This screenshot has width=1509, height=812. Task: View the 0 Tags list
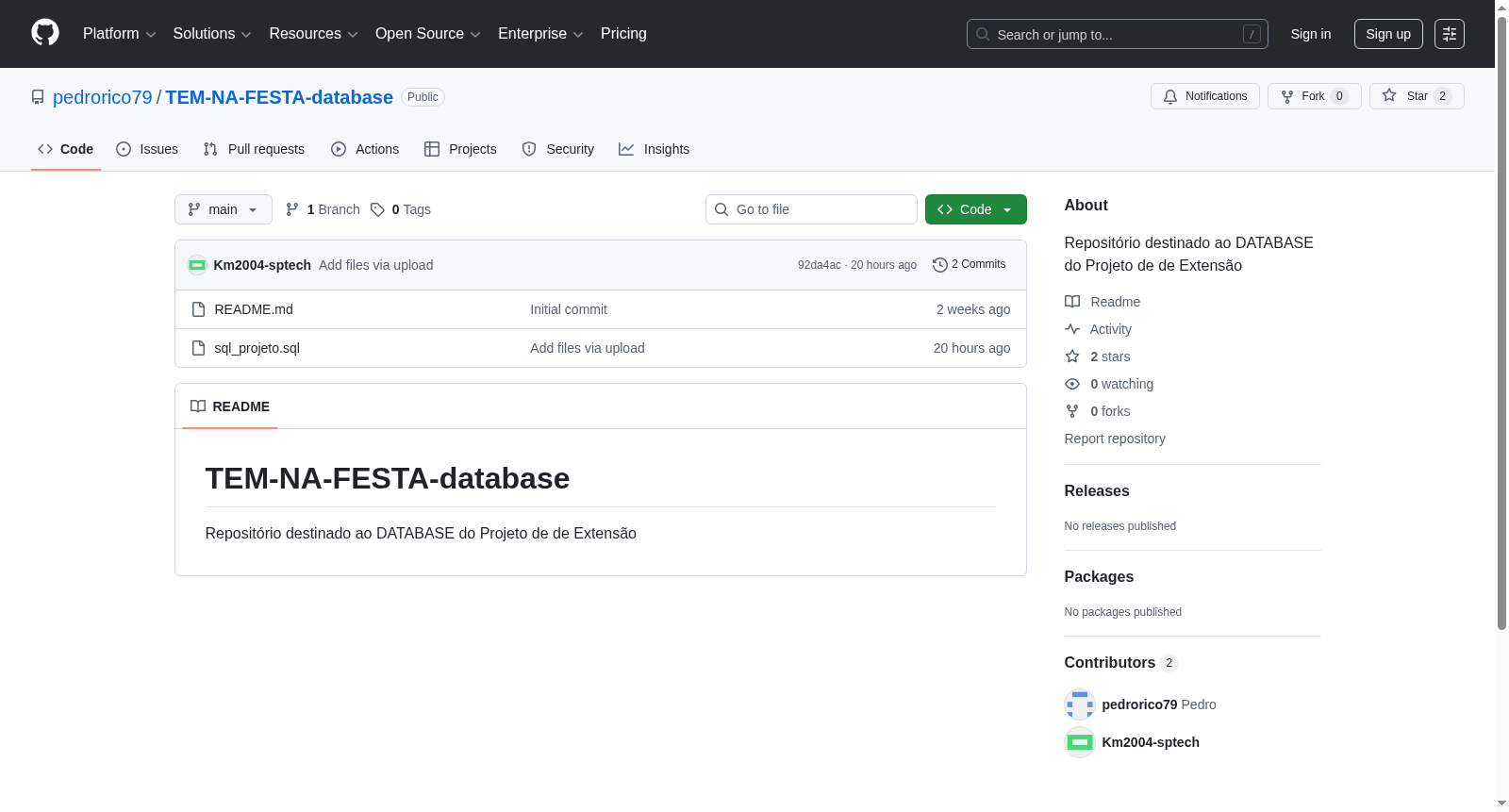pyautogui.click(x=401, y=209)
